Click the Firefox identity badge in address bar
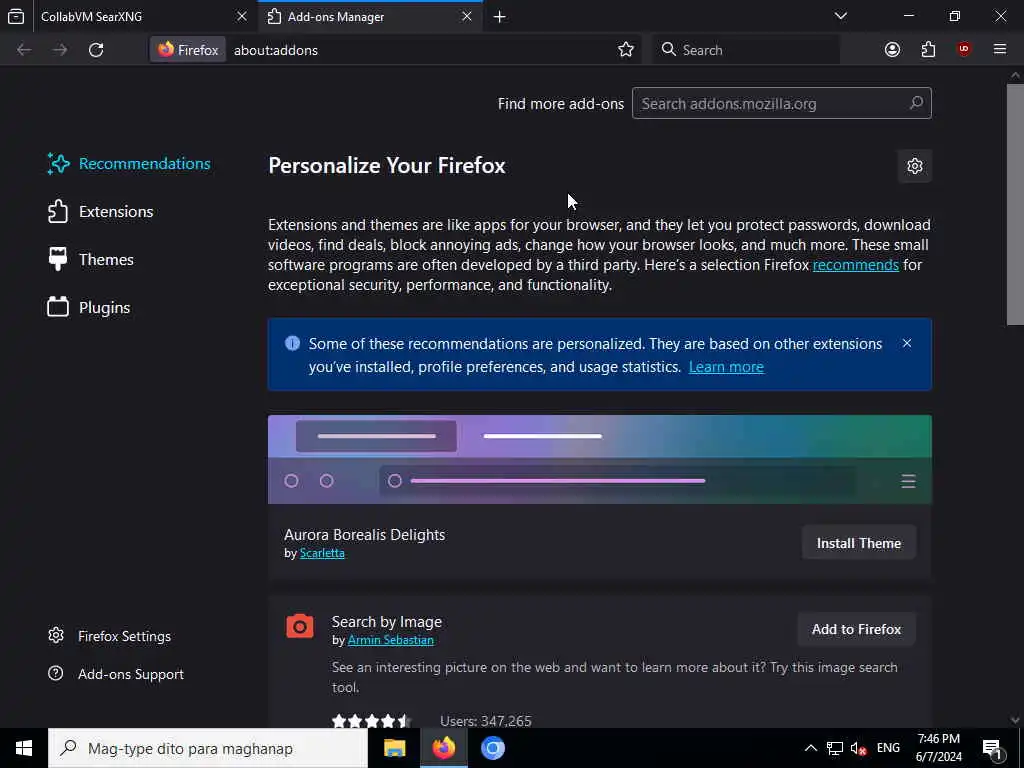Screen dimensions: 1024x768 pyautogui.click(x=188, y=50)
